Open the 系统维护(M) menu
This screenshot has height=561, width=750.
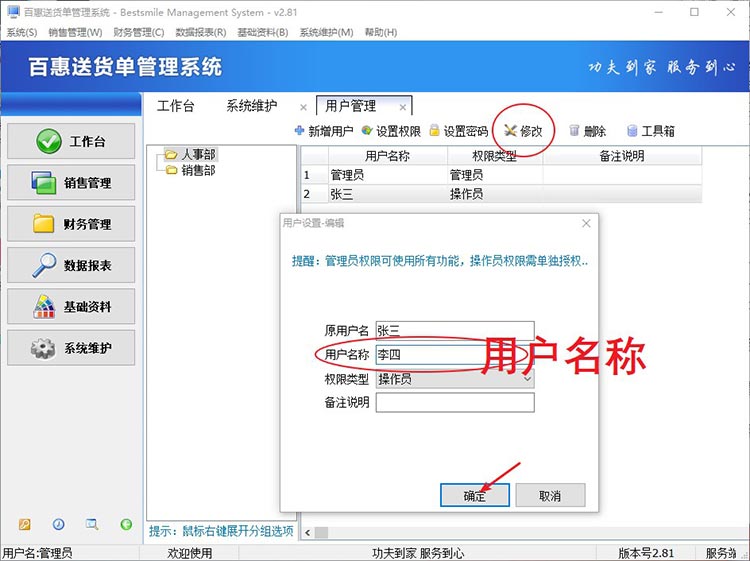[326, 32]
